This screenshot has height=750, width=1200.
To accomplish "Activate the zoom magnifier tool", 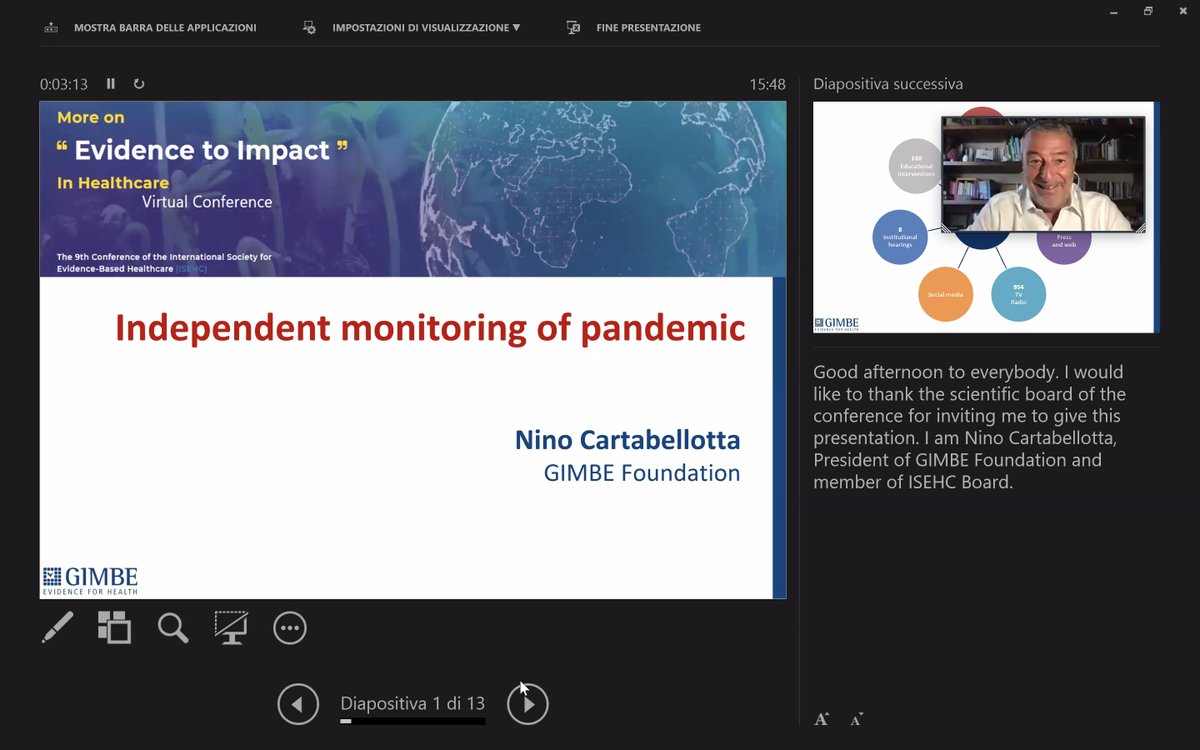I will (x=173, y=628).
